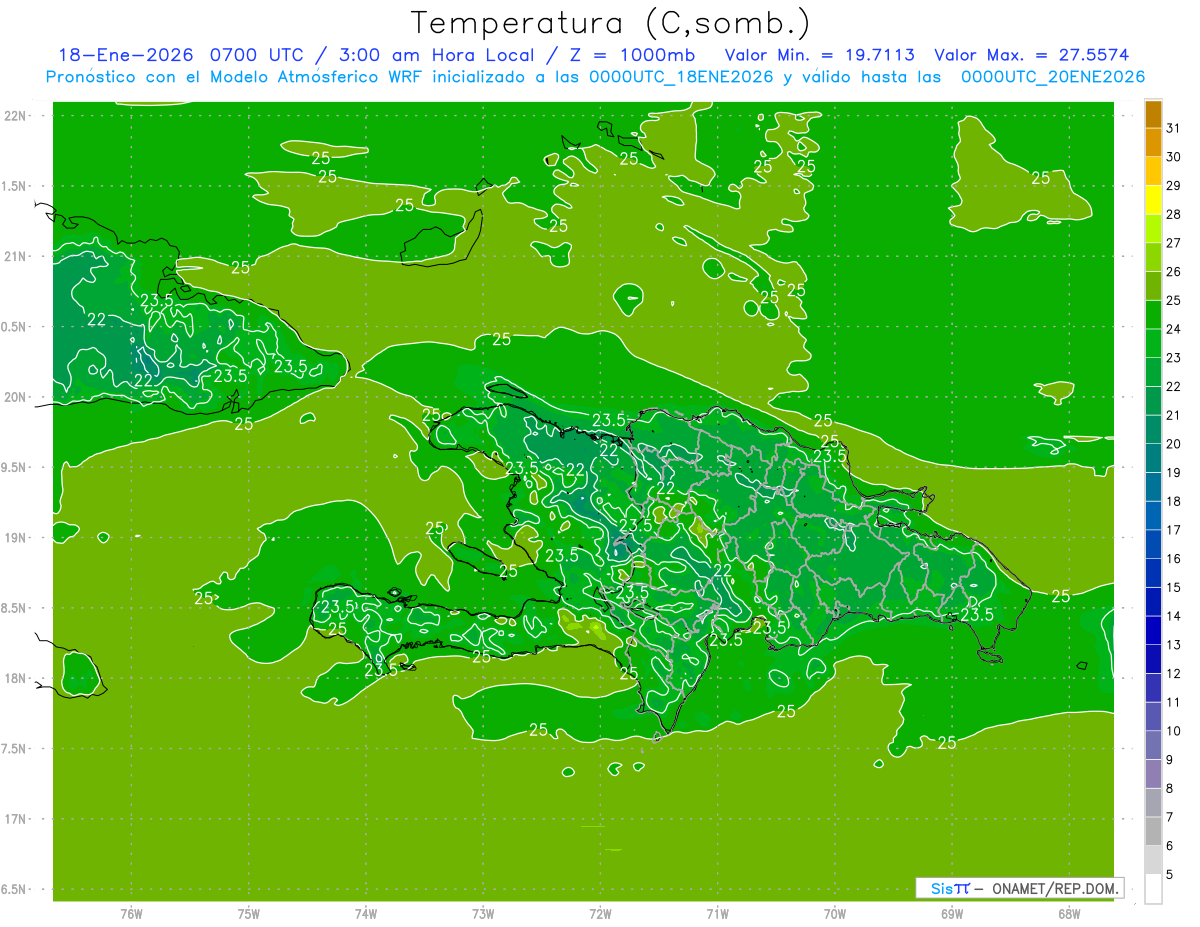This screenshot has width=1200, height=927.
Task: Click the colorbar label 15
Action: tap(1174, 588)
